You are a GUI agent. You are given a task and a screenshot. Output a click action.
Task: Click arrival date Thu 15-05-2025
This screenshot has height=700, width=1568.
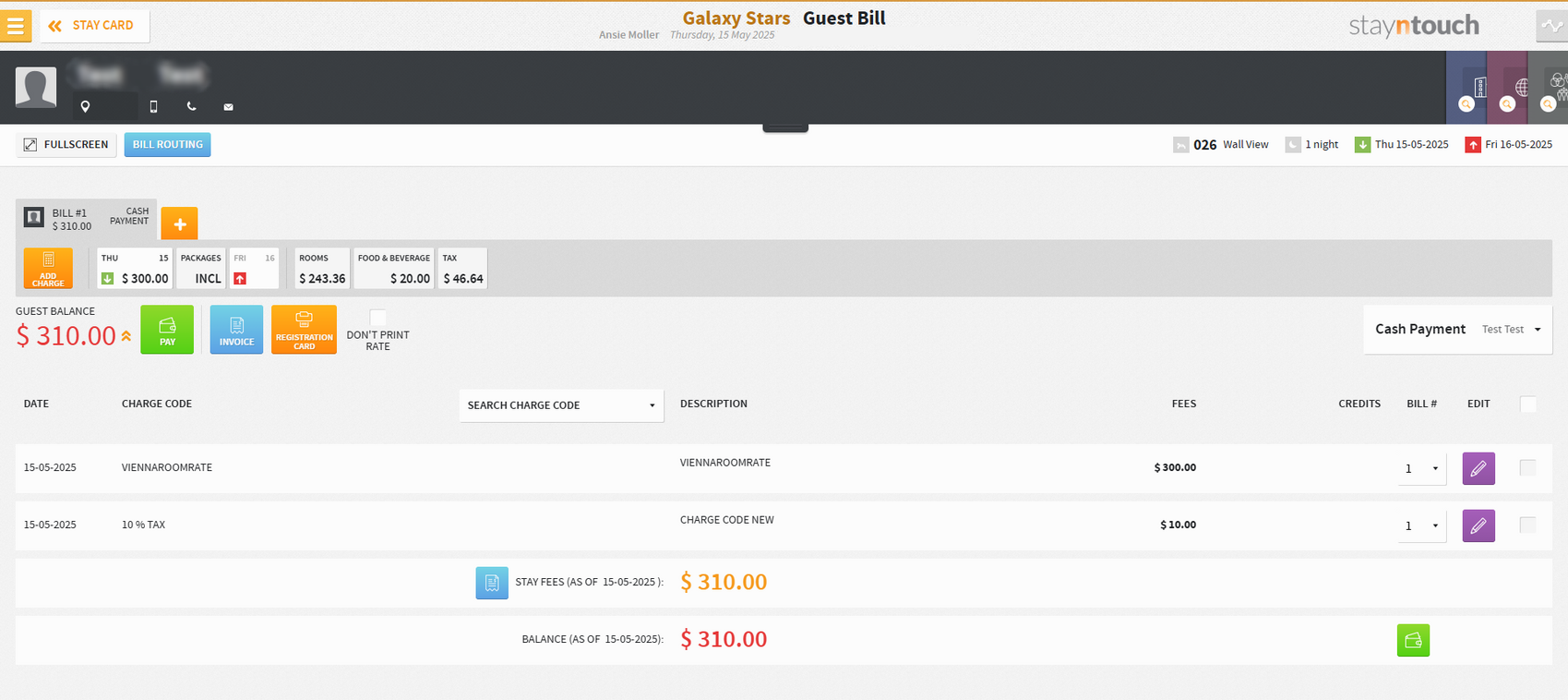tap(1402, 145)
